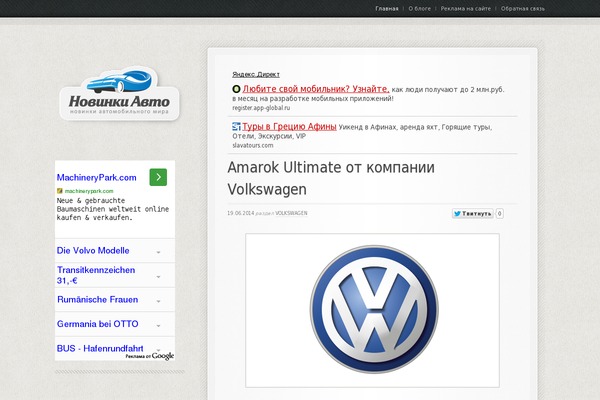Screen dimensions: 600x400
Task: Expand the Rumänische Frauen chevron
Action: [158, 301]
